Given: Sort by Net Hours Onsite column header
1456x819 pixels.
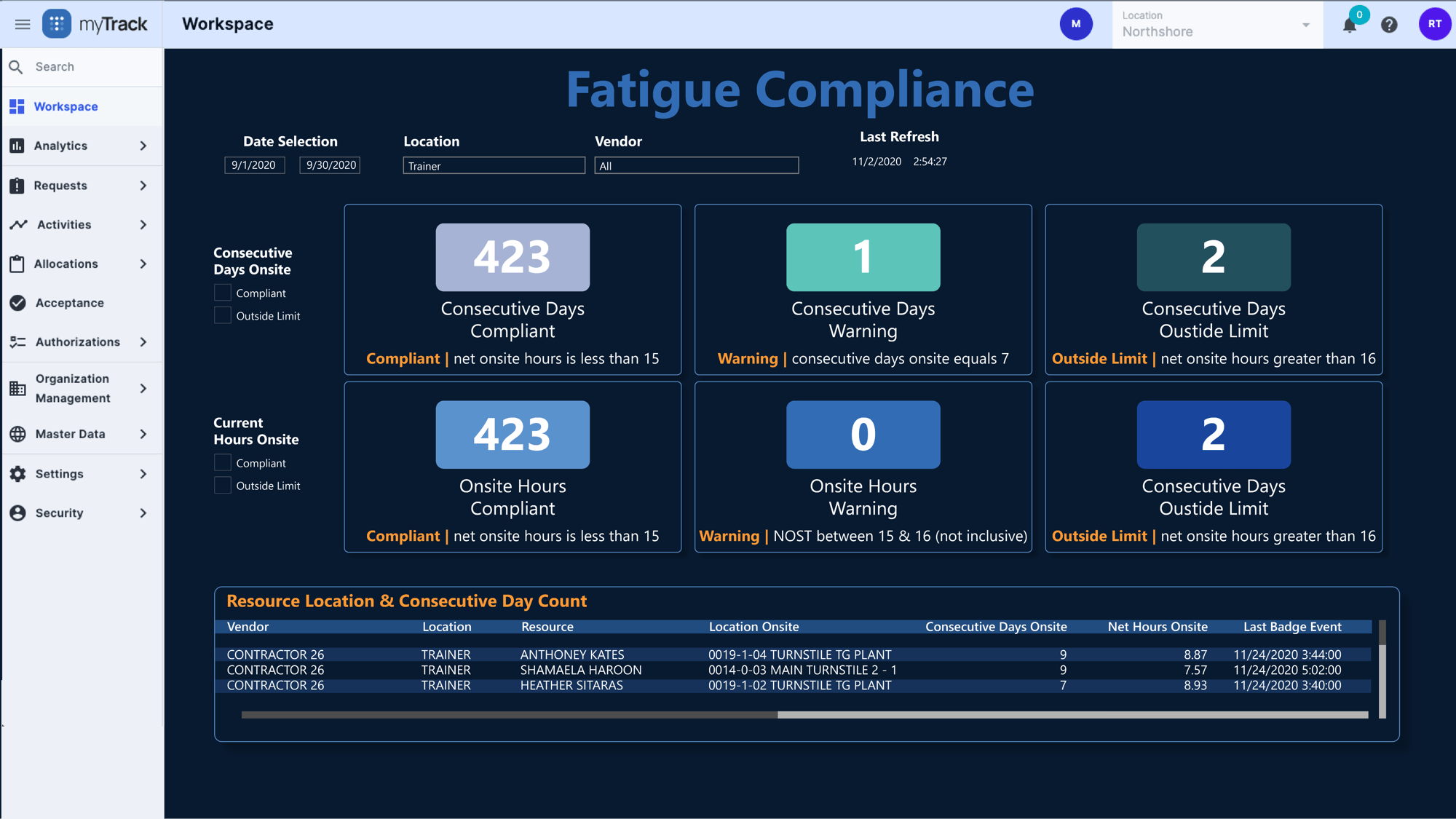Looking at the screenshot, I should 1158,627.
